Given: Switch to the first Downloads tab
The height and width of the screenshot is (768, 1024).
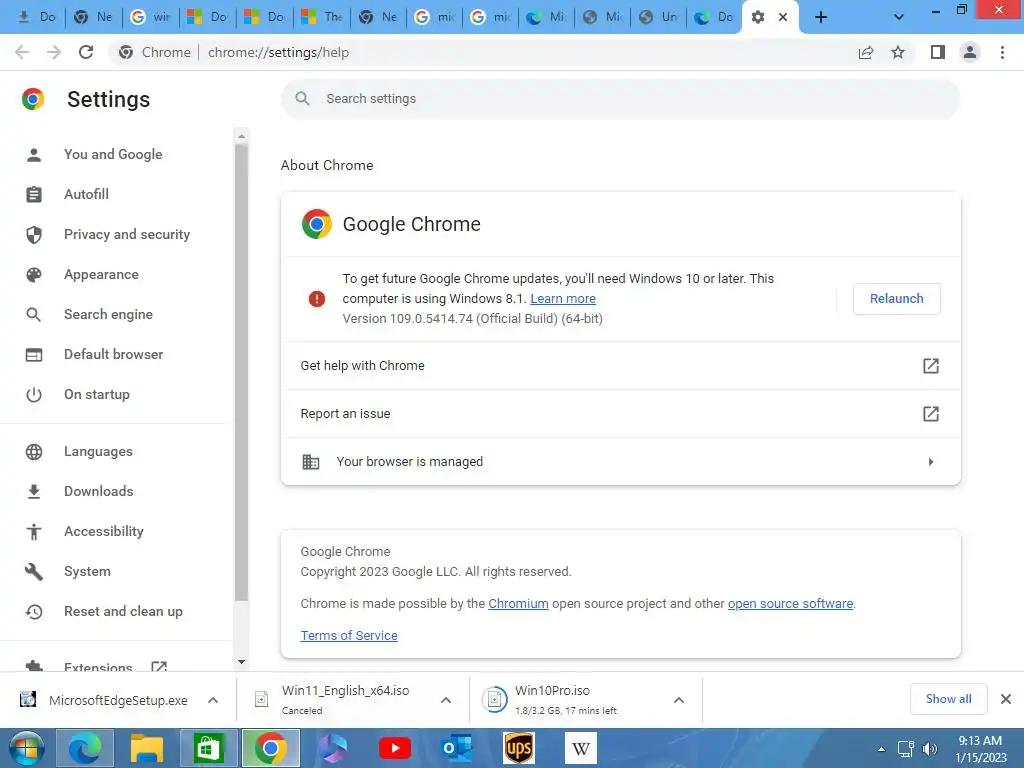Looking at the screenshot, I should 37,17.
